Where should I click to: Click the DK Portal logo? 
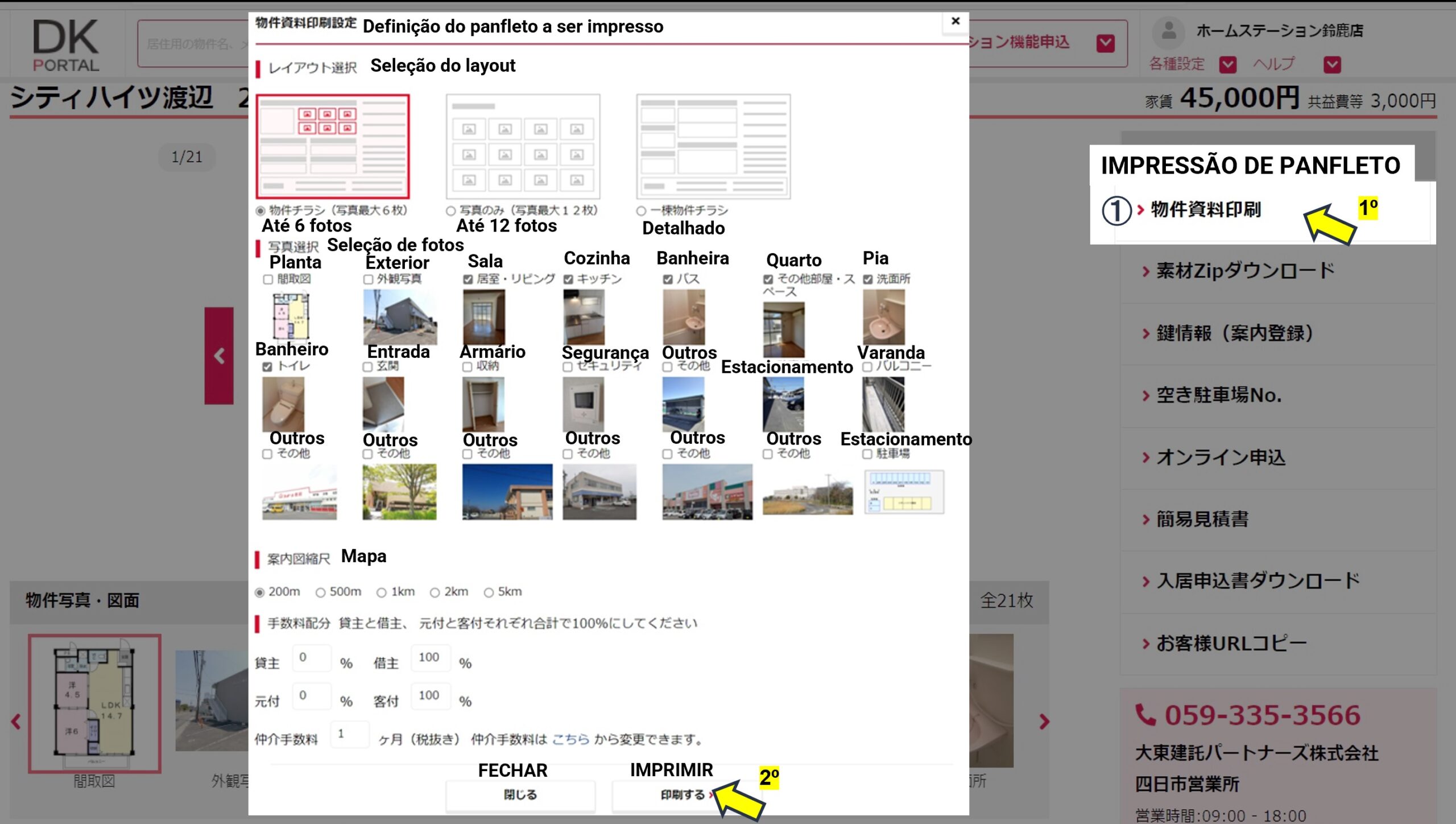pyautogui.click(x=65, y=44)
